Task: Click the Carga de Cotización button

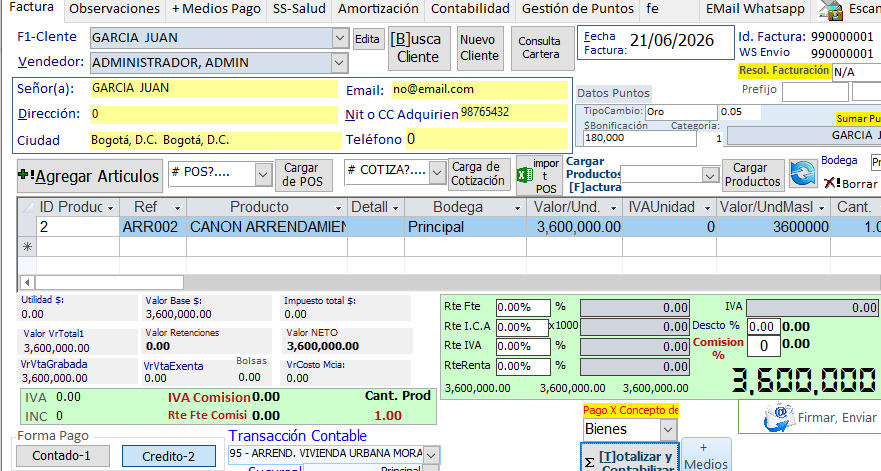Action: (477, 174)
